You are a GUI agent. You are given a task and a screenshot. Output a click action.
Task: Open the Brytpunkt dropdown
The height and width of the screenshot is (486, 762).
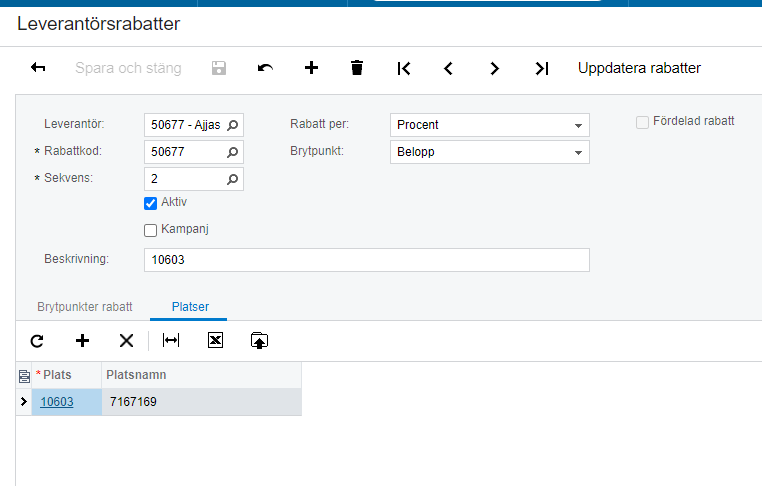tap(490, 152)
